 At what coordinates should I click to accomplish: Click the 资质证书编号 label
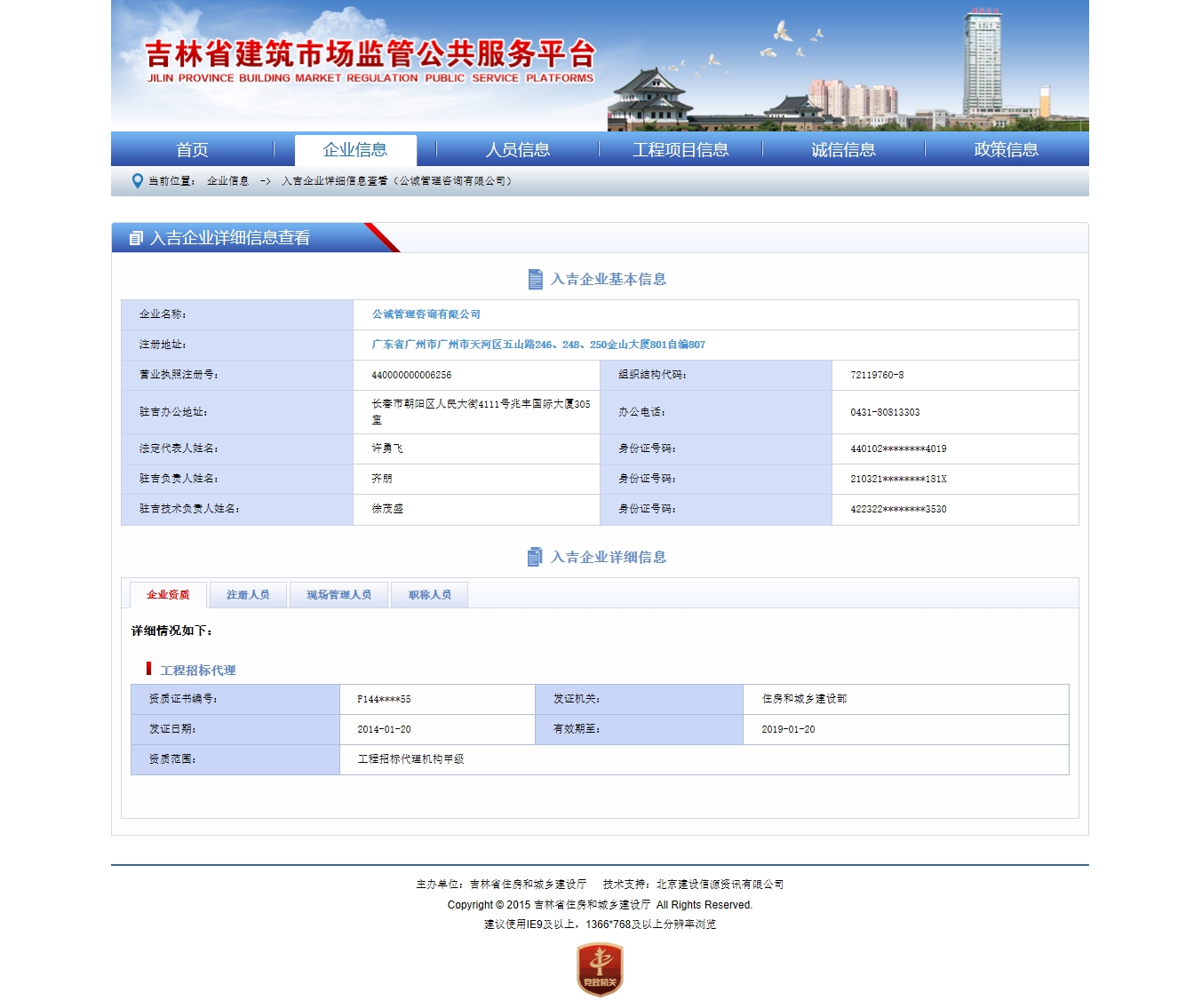183,699
